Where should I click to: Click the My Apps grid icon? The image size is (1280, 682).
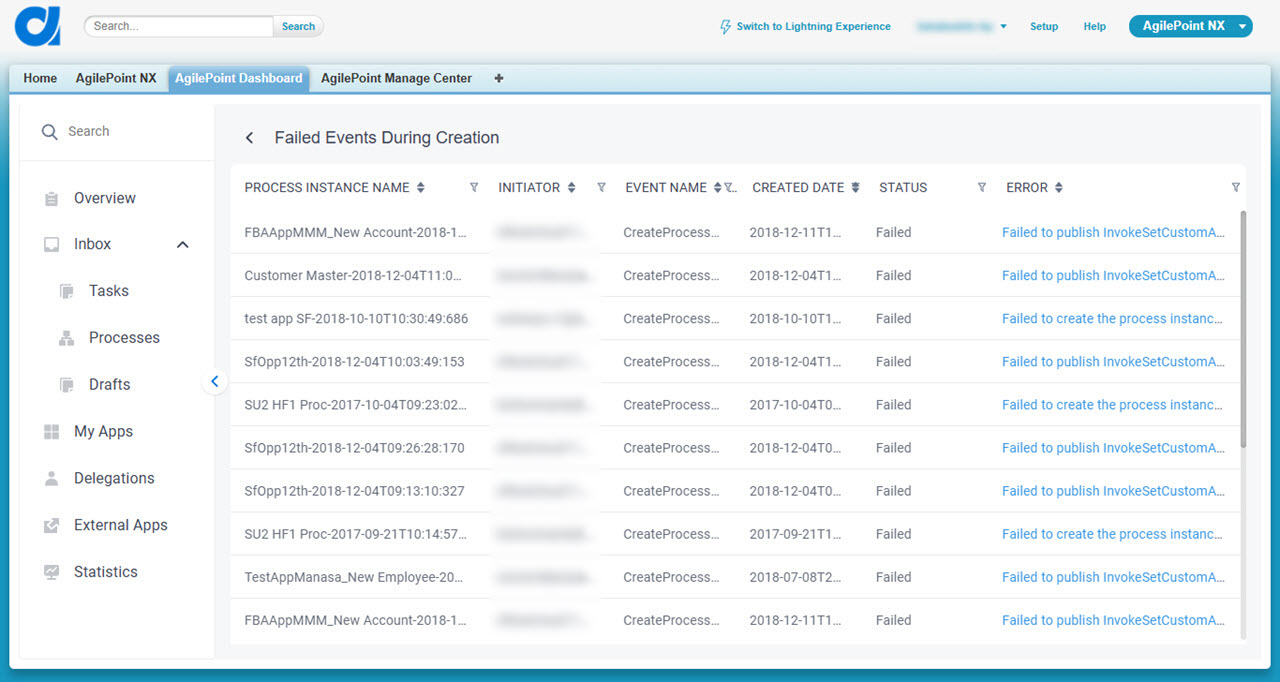point(51,432)
